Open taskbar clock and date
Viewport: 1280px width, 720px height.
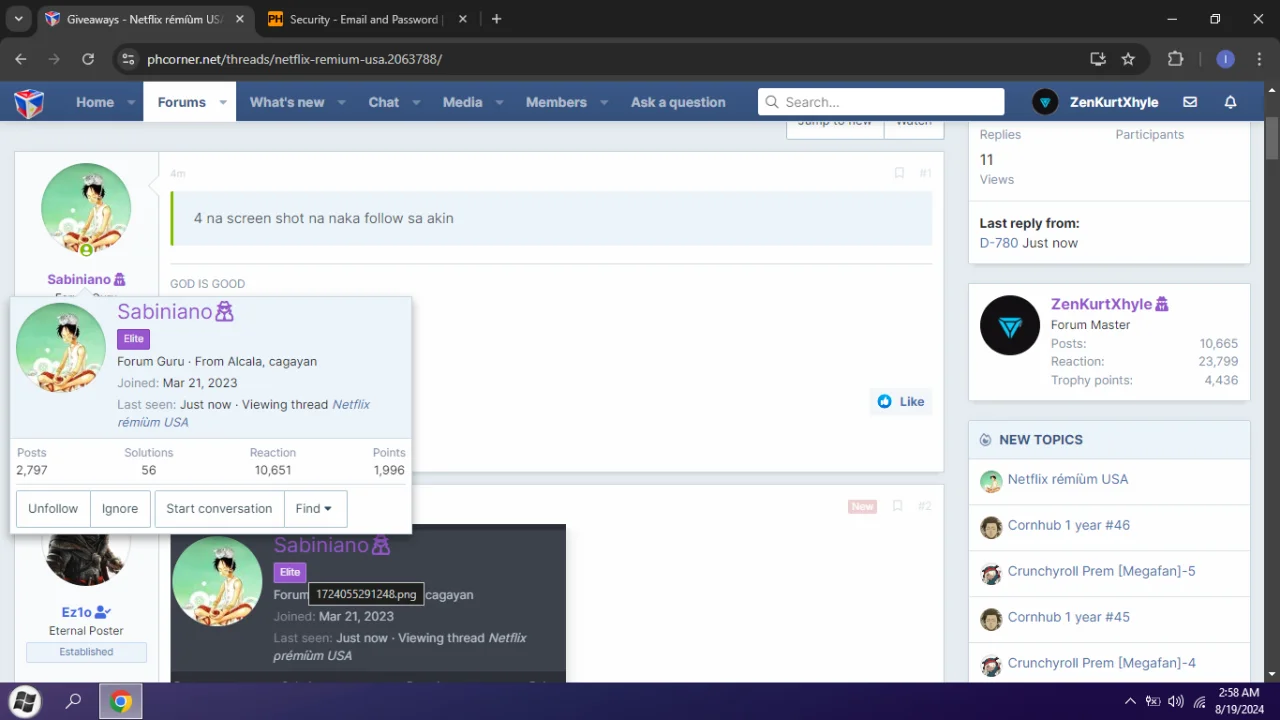tap(1239, 701)
